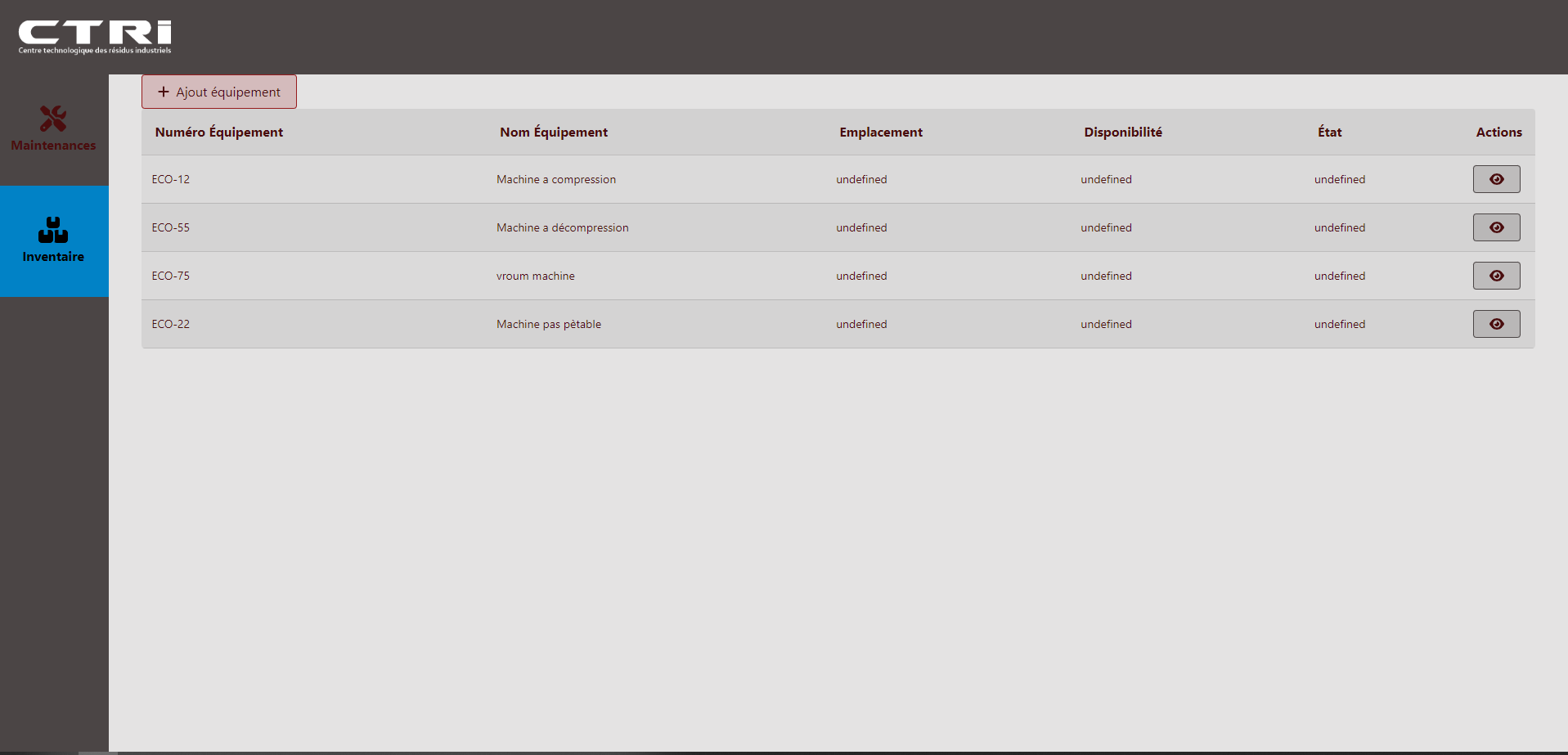Show details for vroum machine row
This screenshot has width=1568, height=755.
pos(1495,275)
